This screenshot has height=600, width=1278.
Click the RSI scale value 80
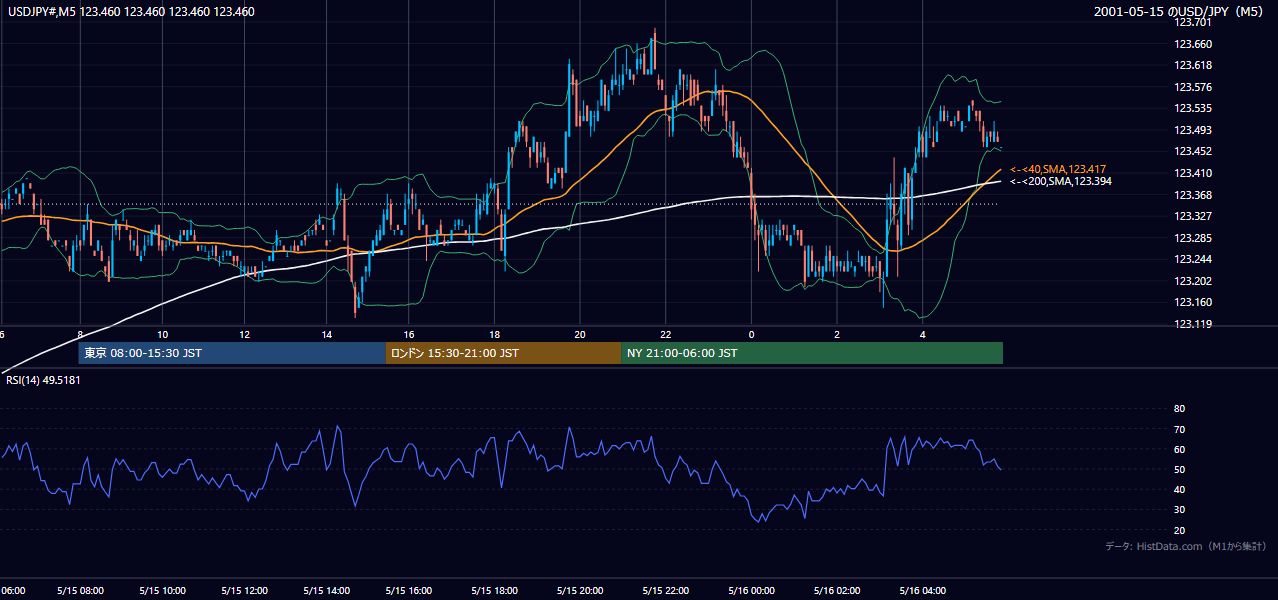(x=1179, y=409)
